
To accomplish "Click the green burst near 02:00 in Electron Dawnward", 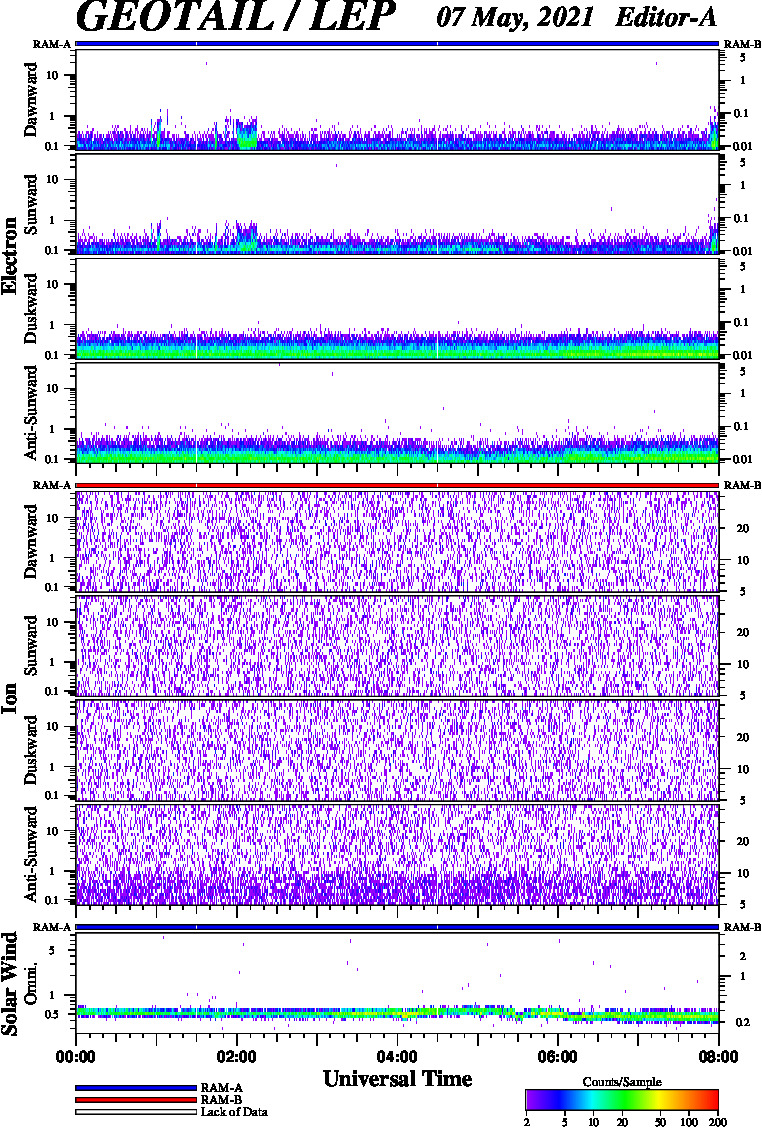I will tap(247, 135).
